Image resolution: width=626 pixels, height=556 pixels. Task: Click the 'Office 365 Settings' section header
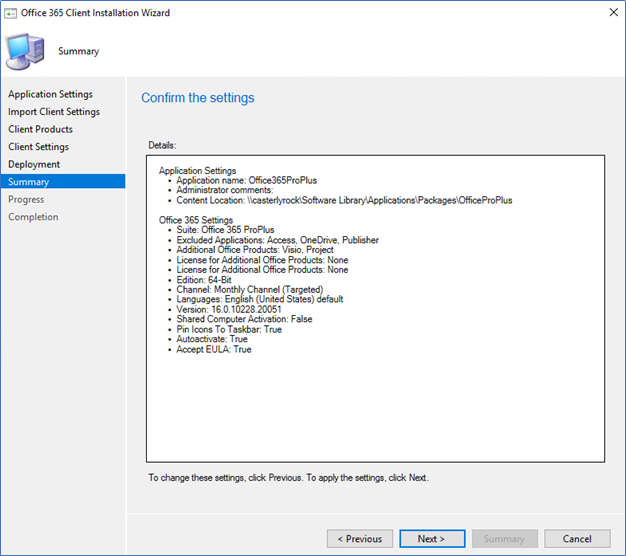click(x=196, y=220)
